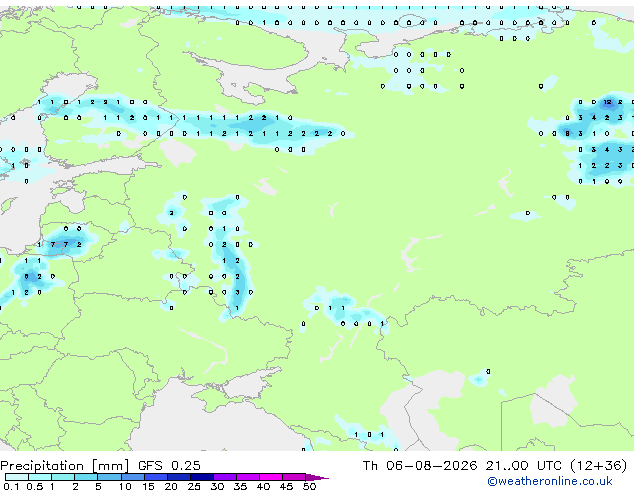Click the date 'Th 06-08-2026'

tap(420, 465)
